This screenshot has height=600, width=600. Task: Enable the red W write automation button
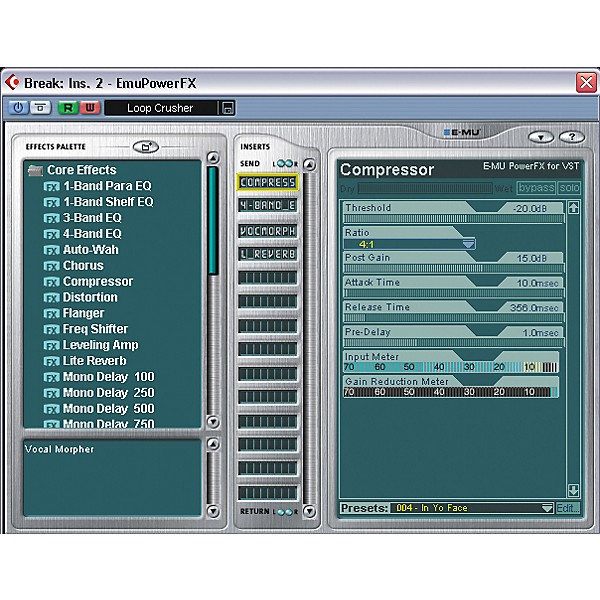click(90, 108)
